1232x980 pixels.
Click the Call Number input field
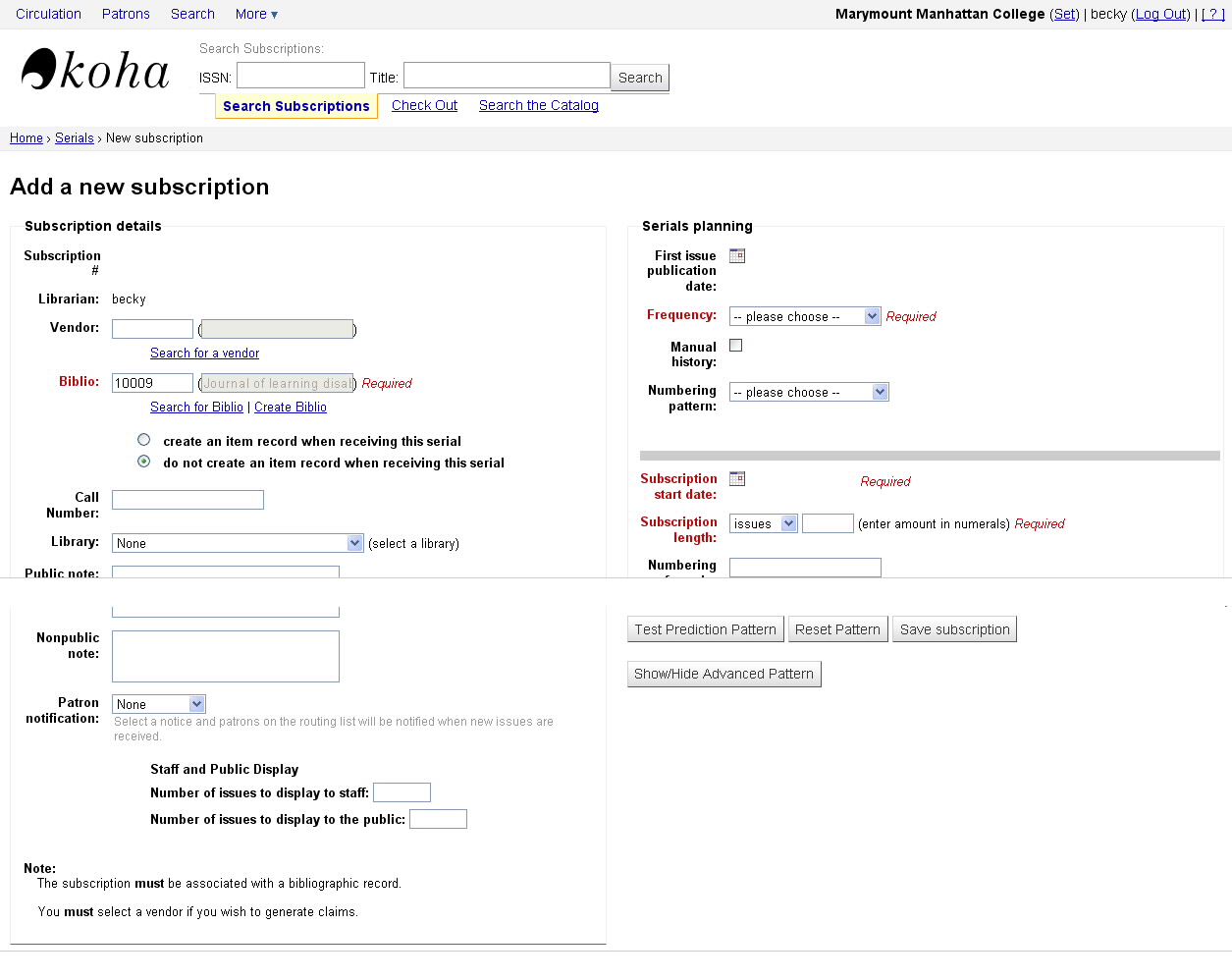pos(187,500)
